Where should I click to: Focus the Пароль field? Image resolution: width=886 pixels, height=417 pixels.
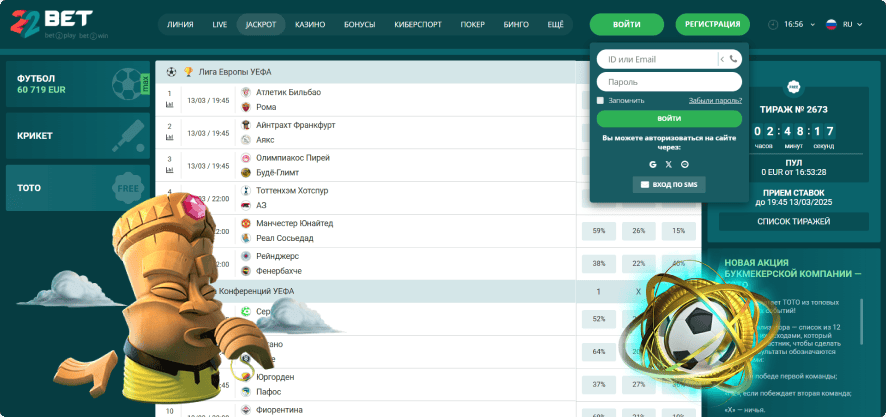pos(669,82)
